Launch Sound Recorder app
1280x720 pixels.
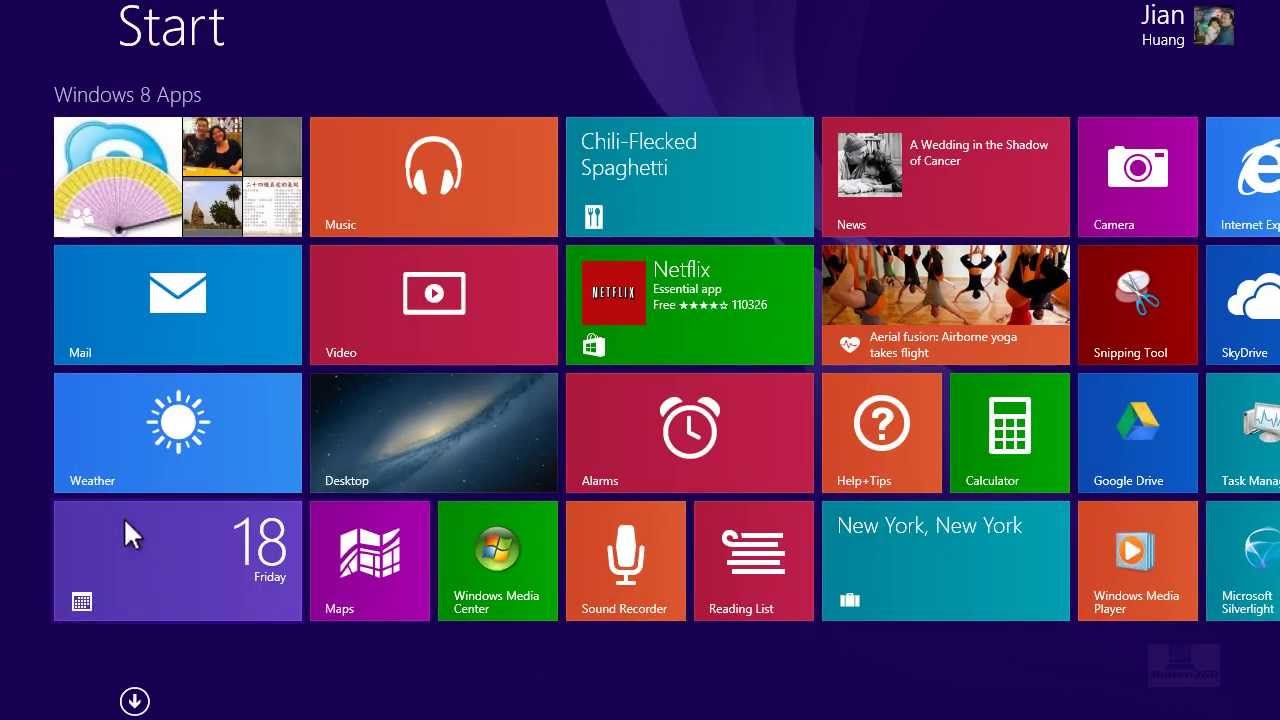626,561
